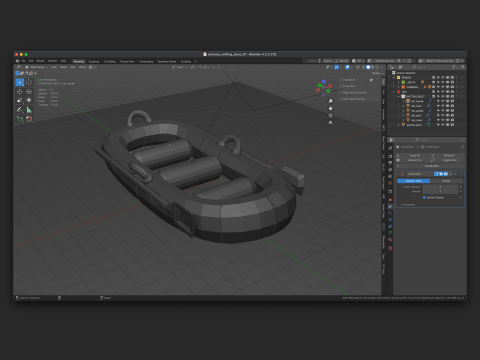Toggle viewport gizmos button
This screenshot has height=360, width=480.
point(337,67)
